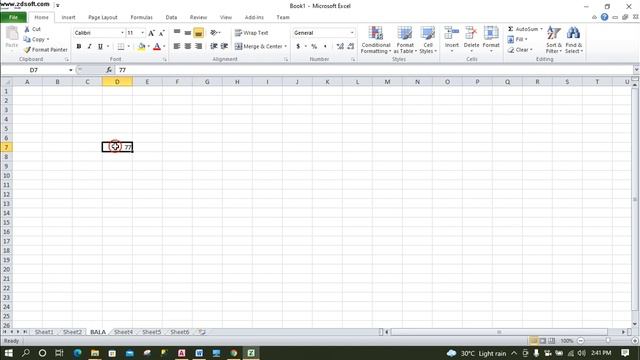Switch to the Page Layout tab
The width and height of the screenshot is (640, 360).
[102, 18]
